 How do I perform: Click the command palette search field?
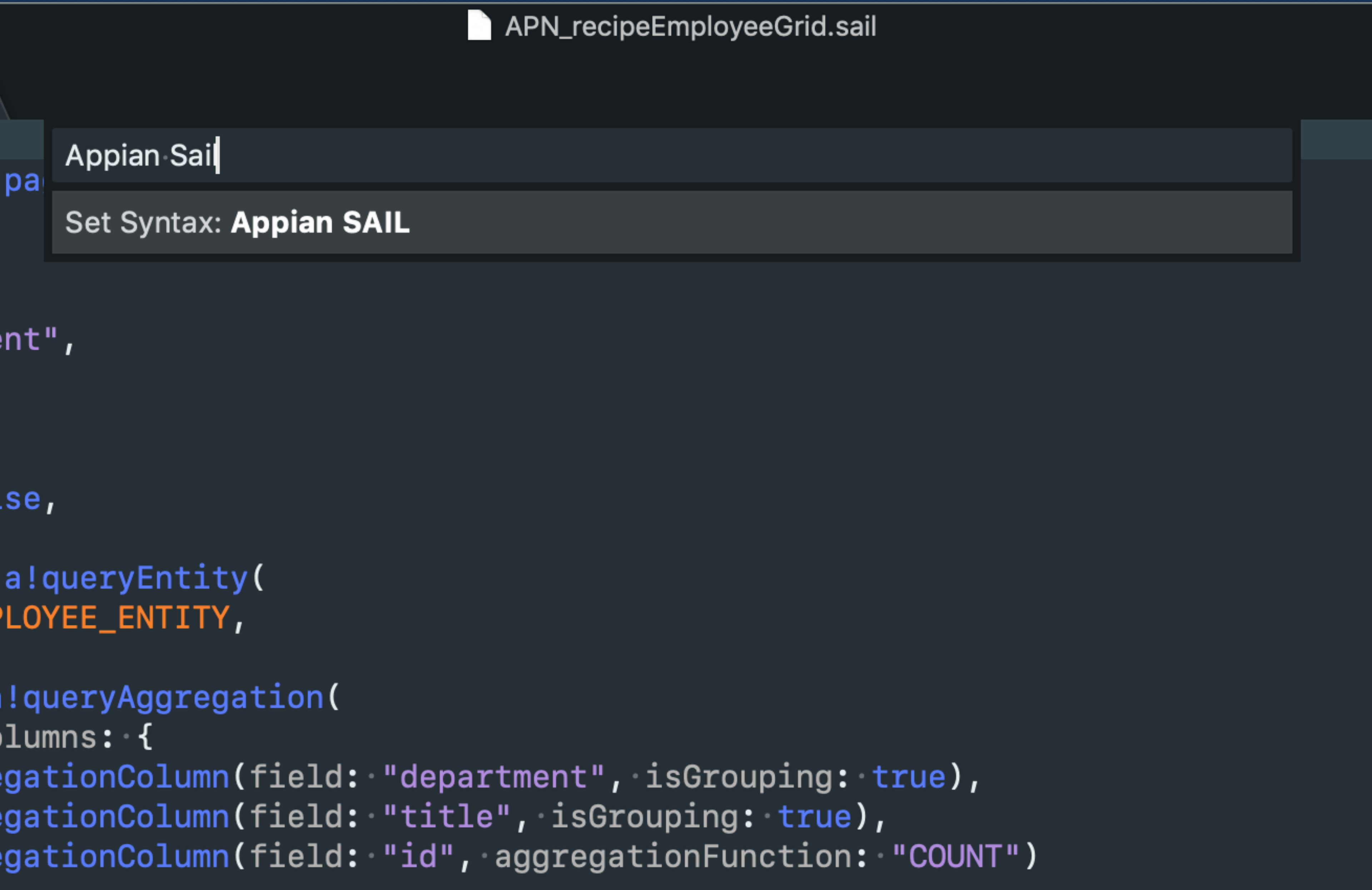[x=672, y=155]
